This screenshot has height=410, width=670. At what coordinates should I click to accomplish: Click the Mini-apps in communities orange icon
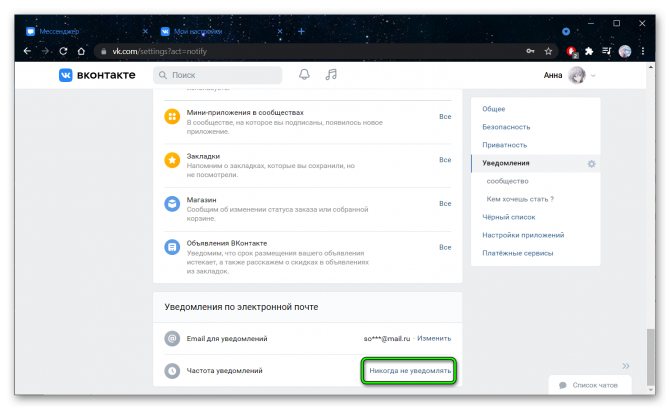[x=172, y=116]
